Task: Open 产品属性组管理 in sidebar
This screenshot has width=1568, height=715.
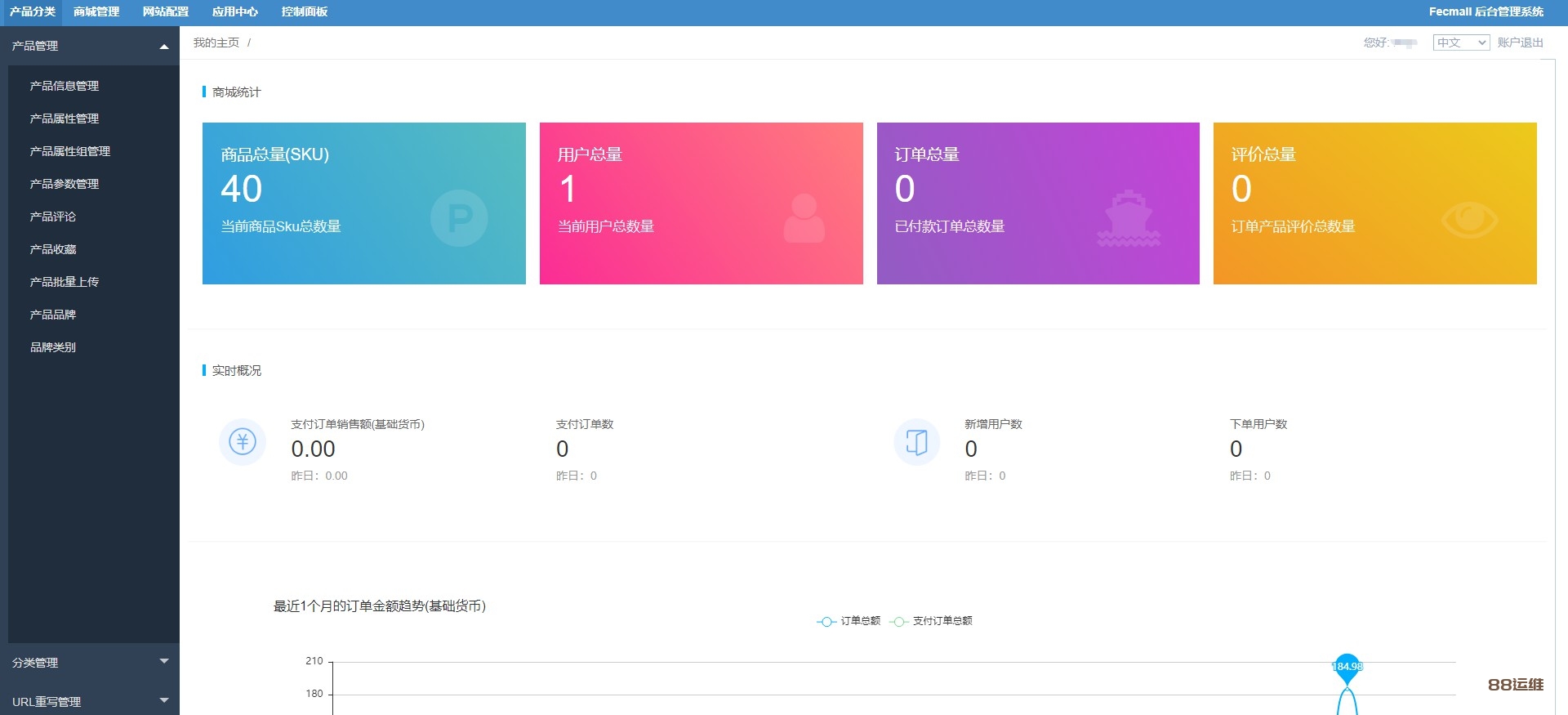Action: (x=70, y=151)
